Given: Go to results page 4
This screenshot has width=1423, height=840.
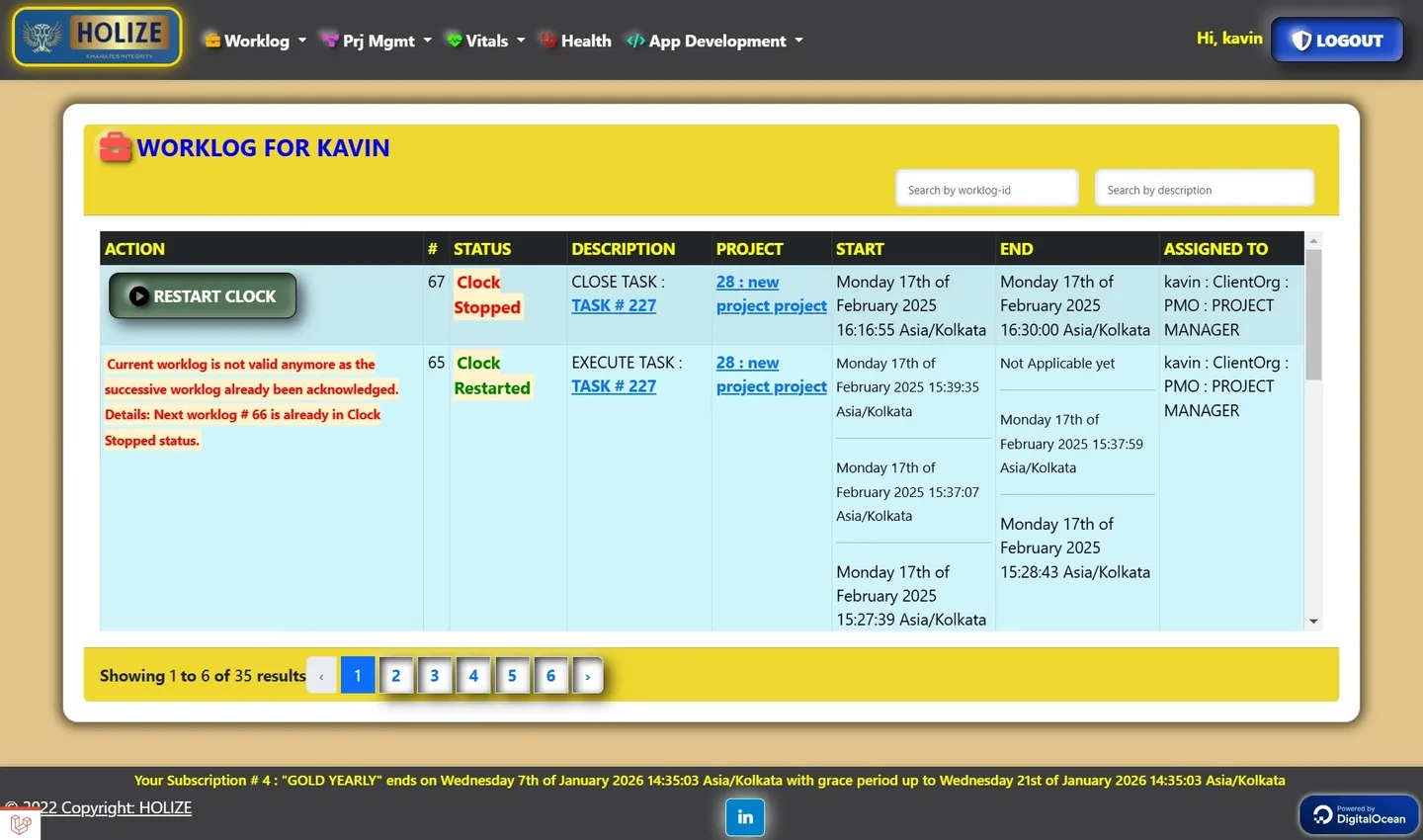Looking at the screenshot, I should (473, 675).
